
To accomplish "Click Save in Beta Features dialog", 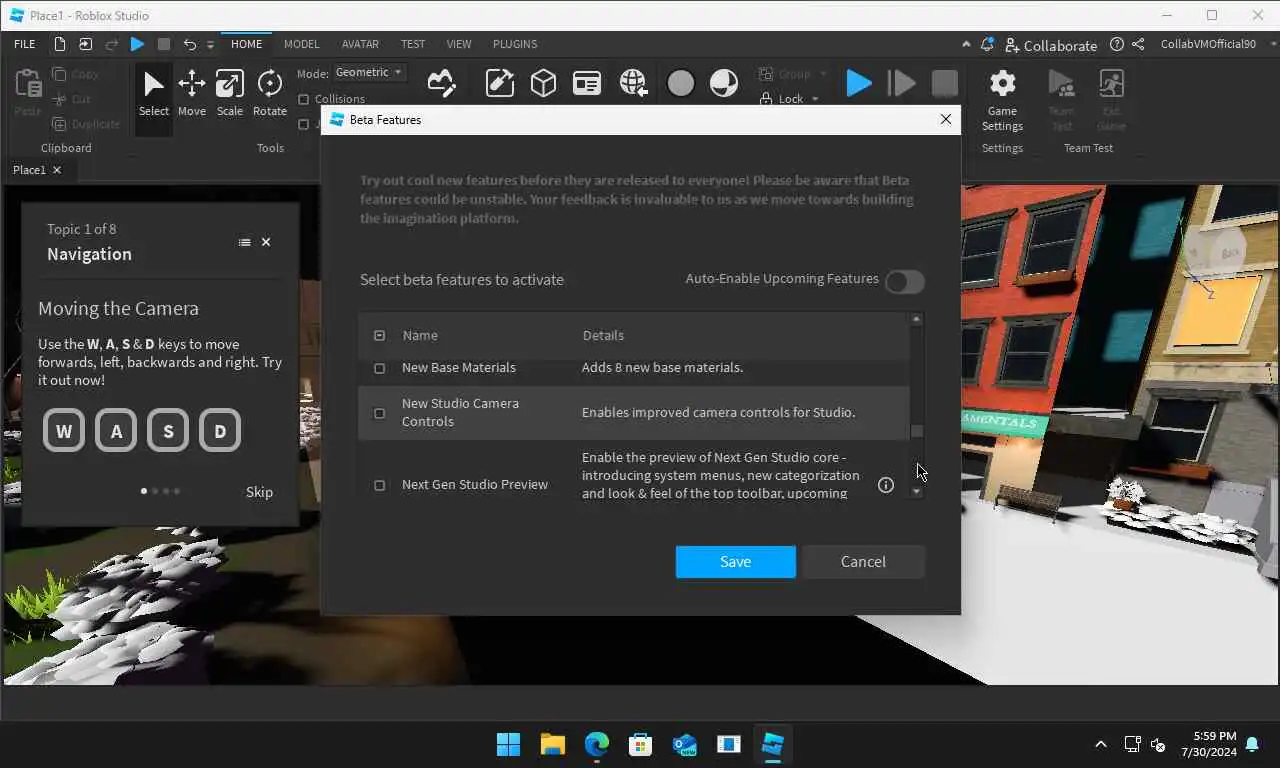I will (x=735, y=562).
